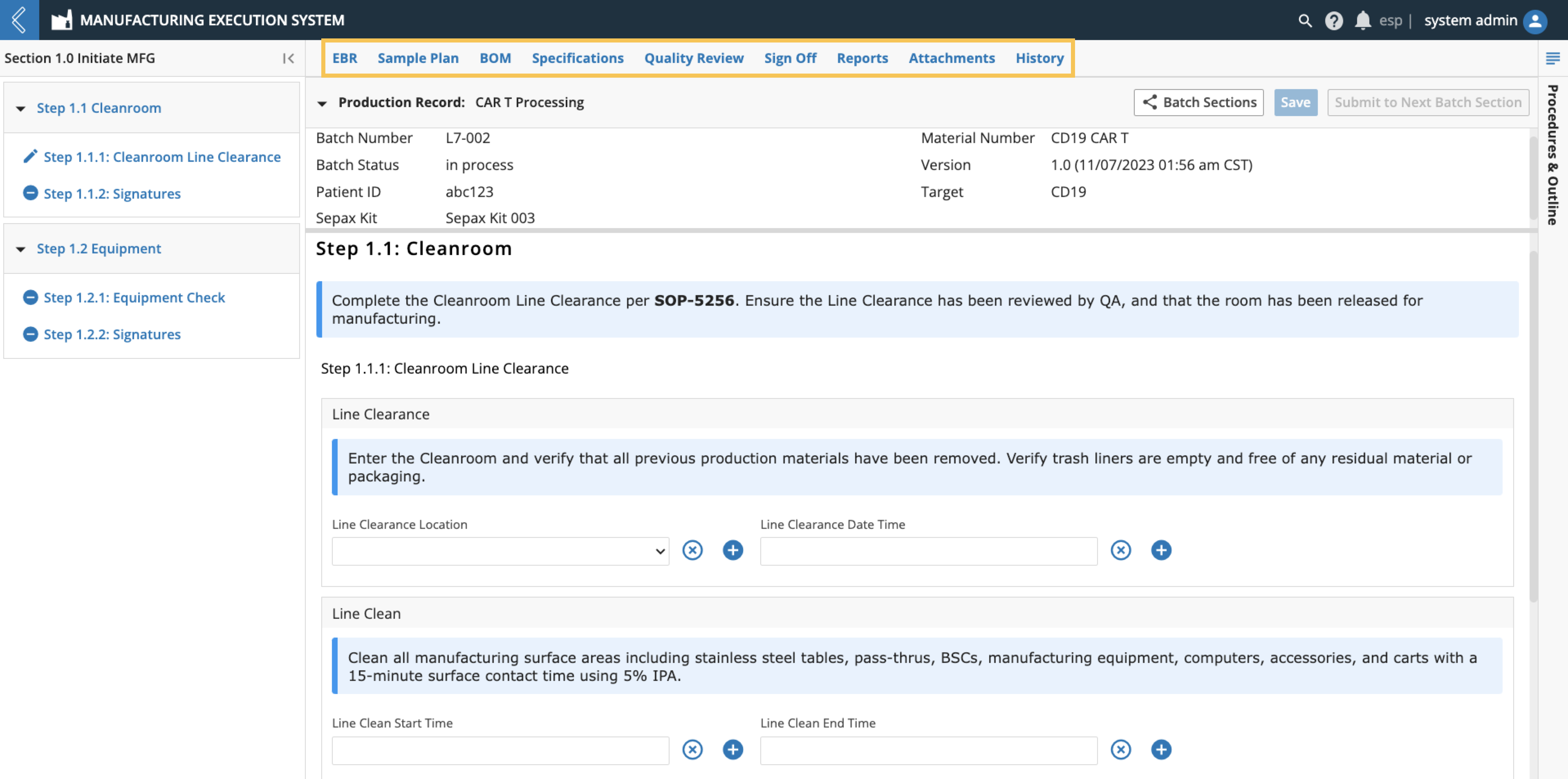Add a Line Clean End Time entry with the plus icon
This screenshot has height=779, width=1568.
coord(1161,750)
